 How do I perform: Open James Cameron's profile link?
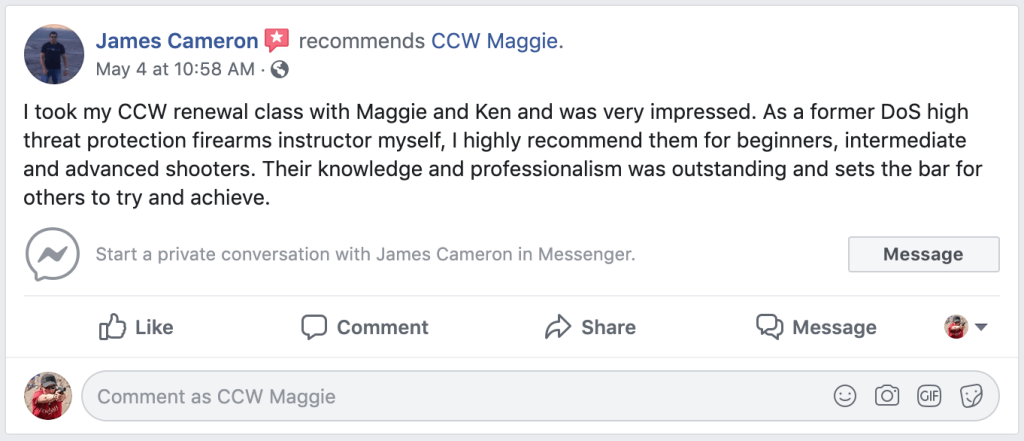tap(177, 41)
